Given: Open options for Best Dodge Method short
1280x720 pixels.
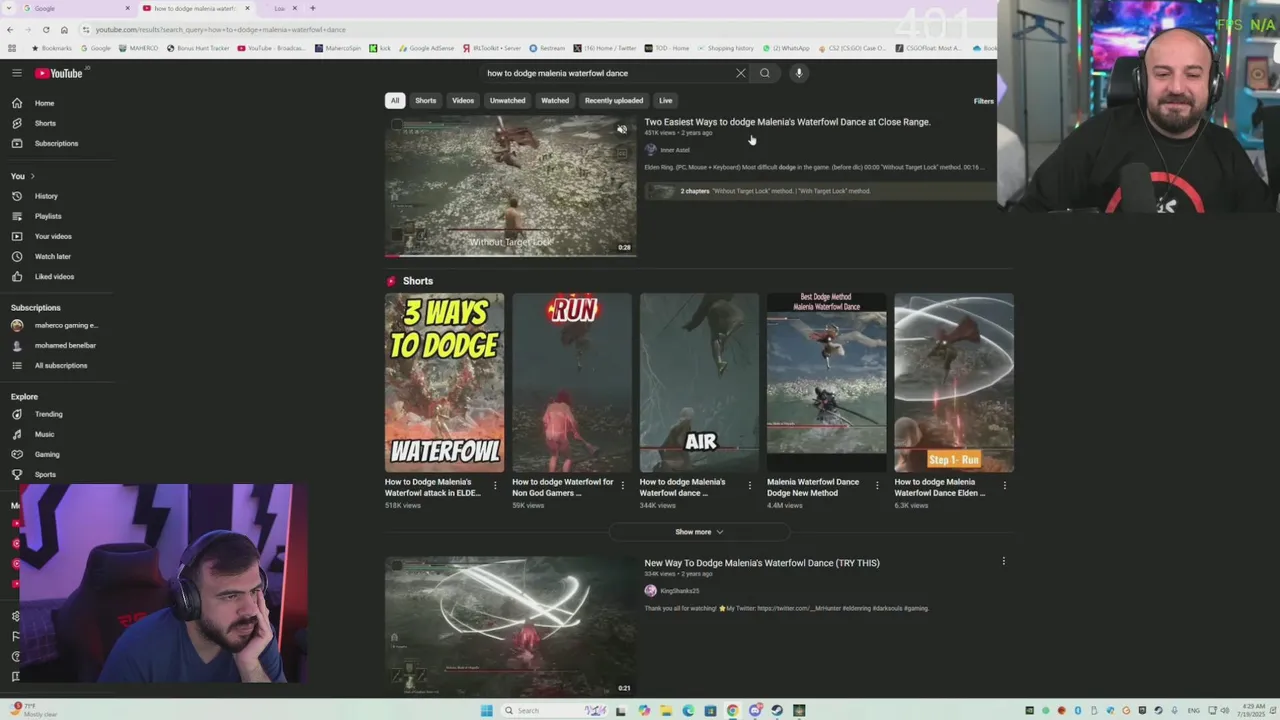Looking at the screenshot, I should tap(878, 485).
